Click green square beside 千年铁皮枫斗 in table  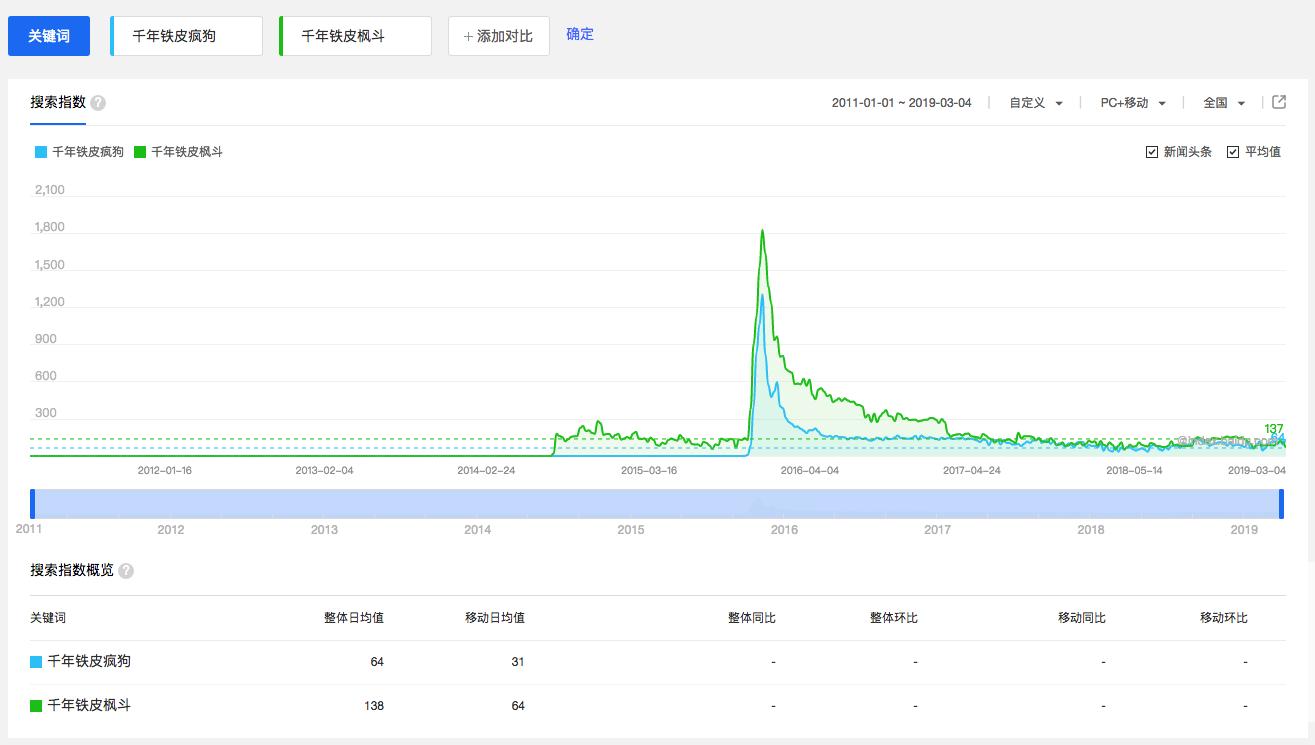pyautogui.click(x=36, y=705)
